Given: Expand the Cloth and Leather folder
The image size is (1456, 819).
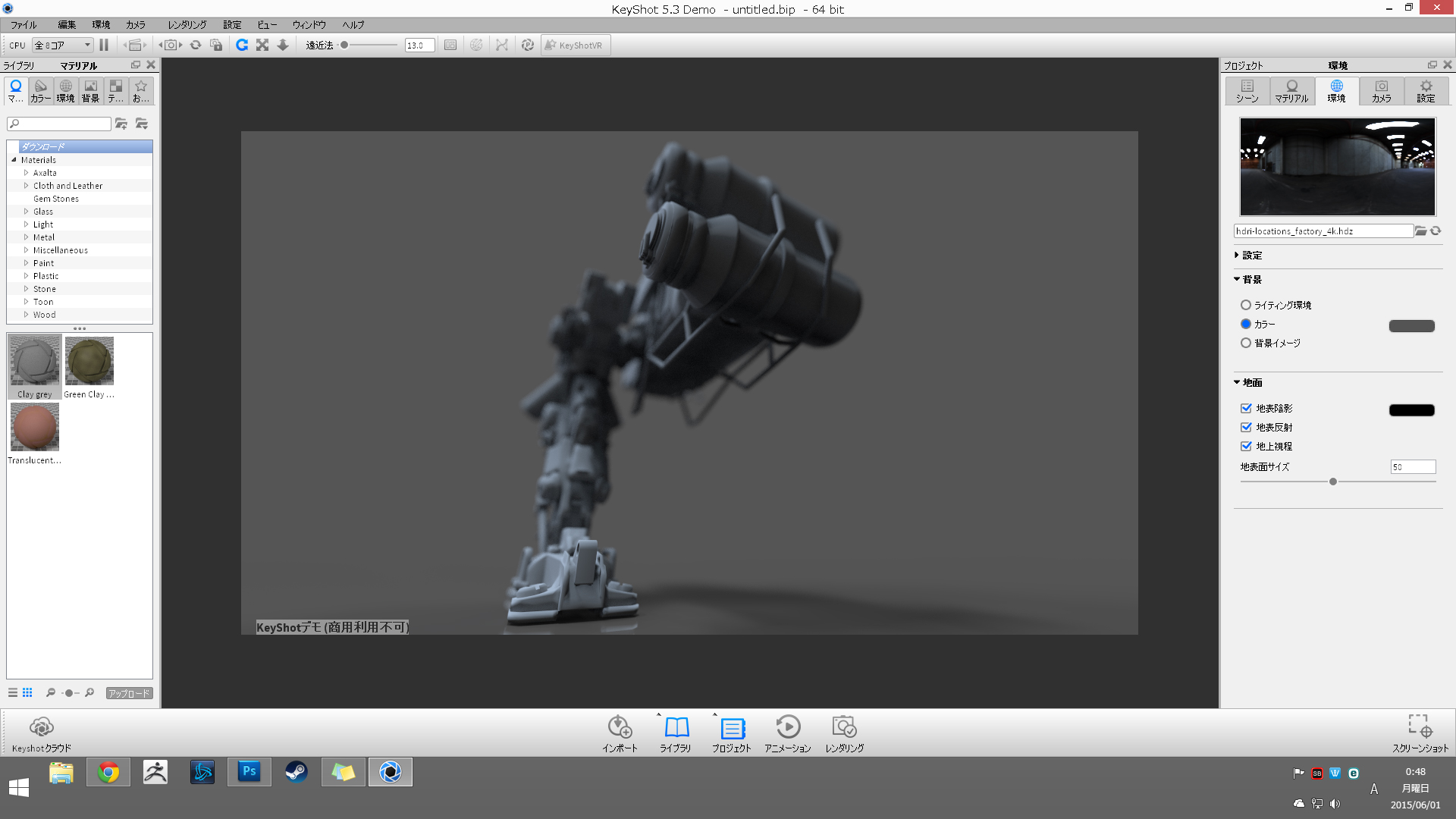Looking at the screenshot, I should pos(26,186).
